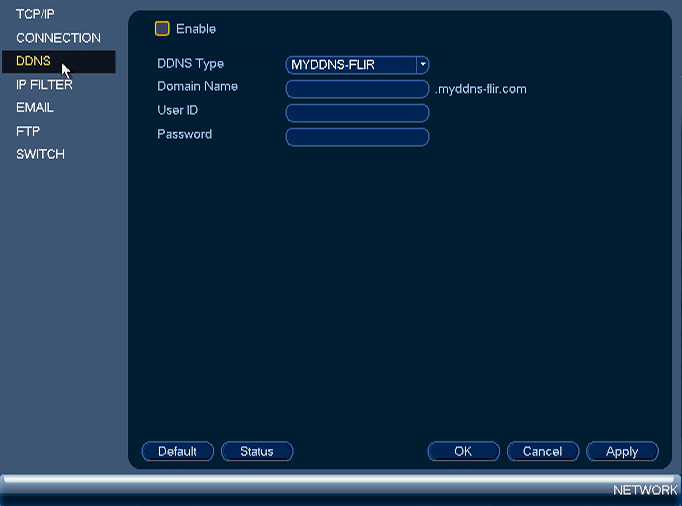Open the TCP/IP settings page
The image size is (682, 506).
(x=35, y=14)
